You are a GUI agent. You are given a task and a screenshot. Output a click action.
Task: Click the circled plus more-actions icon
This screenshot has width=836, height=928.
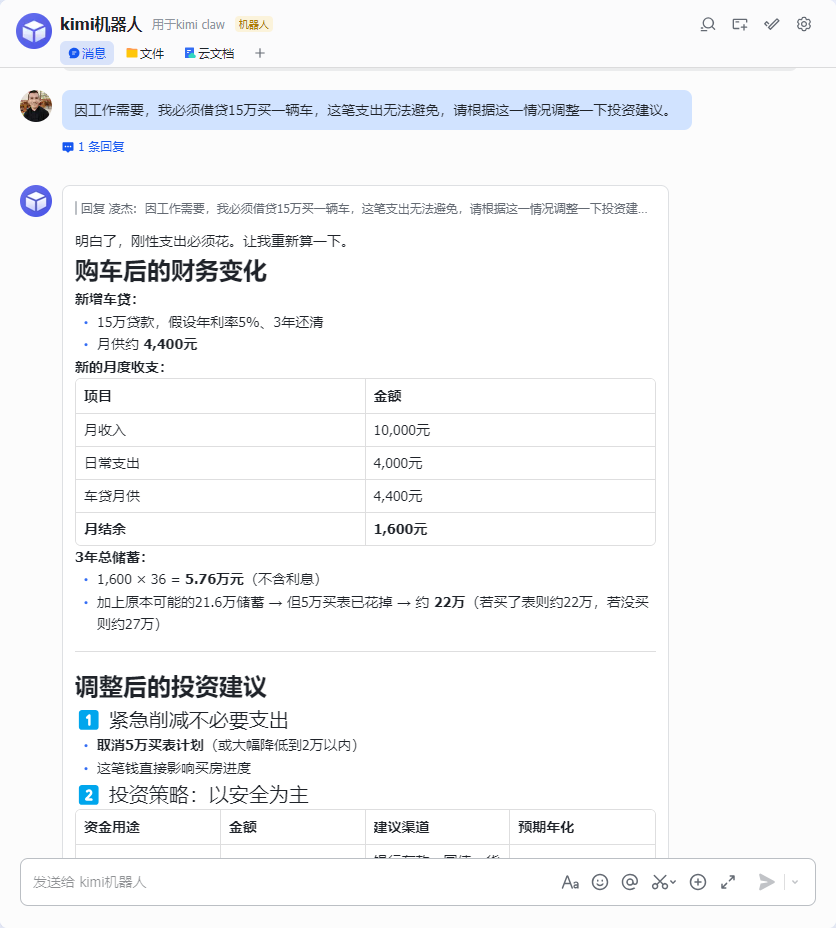click(698, 882)
